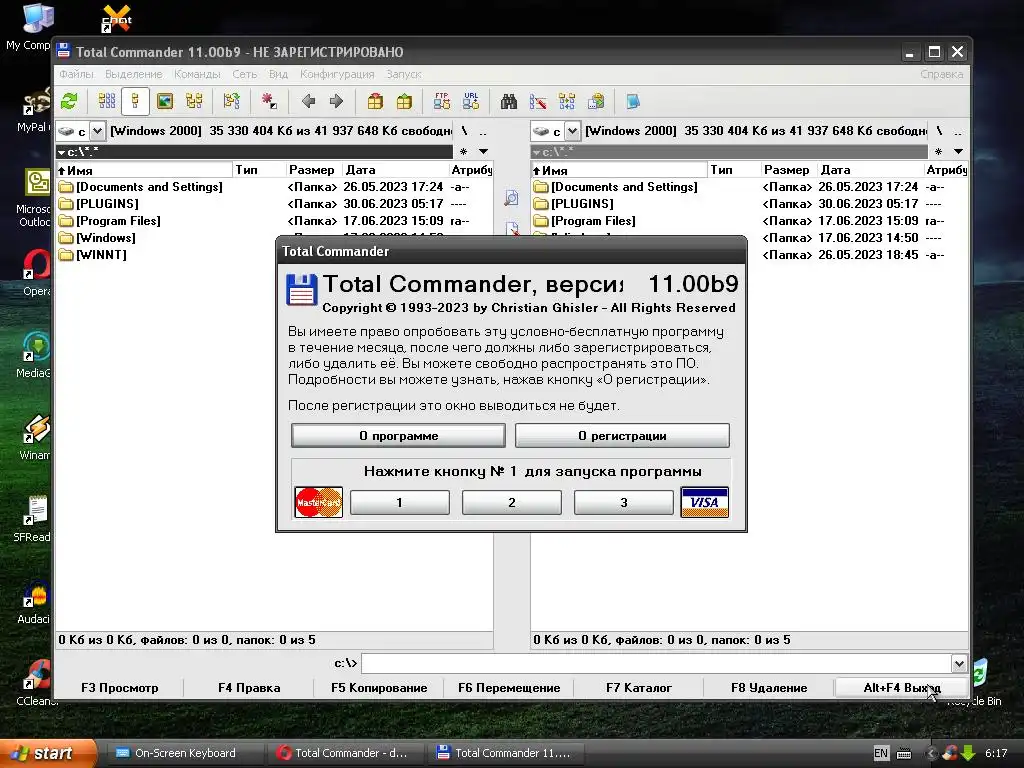This screenshot has width=1024, height=768.
Task: Open left panel directory history arrow
Action: point(484,152)
